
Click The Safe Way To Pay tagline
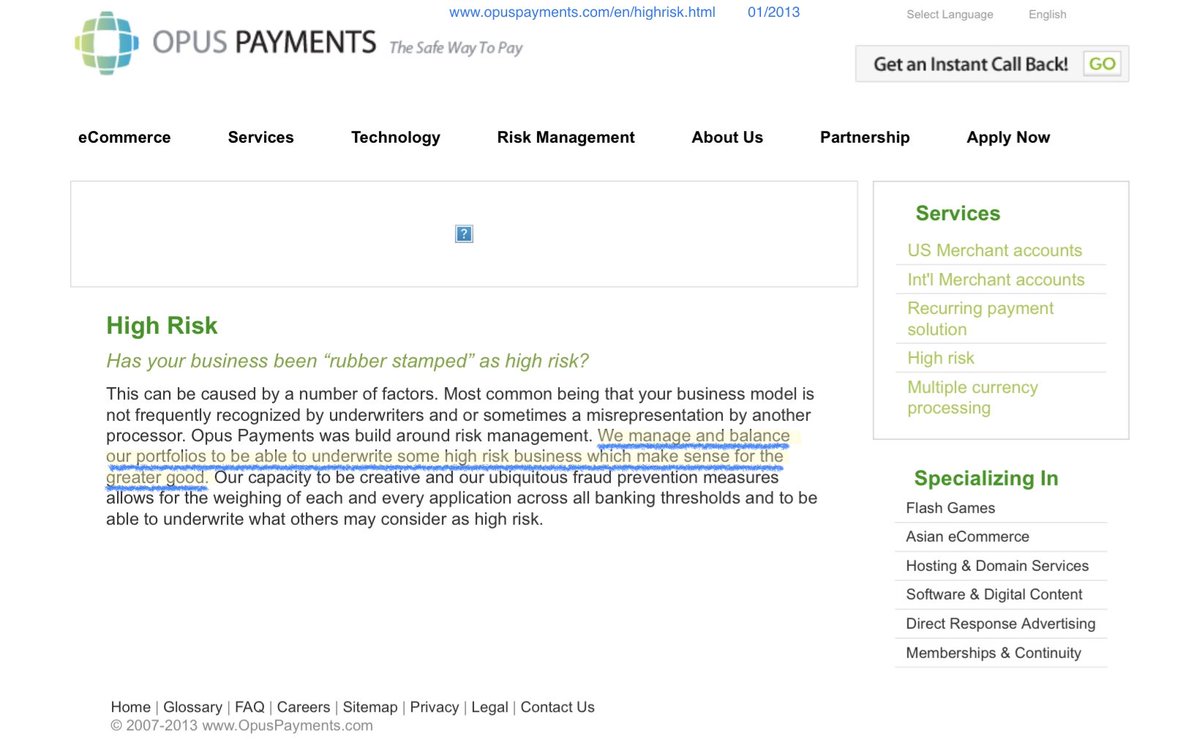click(456, 48)
